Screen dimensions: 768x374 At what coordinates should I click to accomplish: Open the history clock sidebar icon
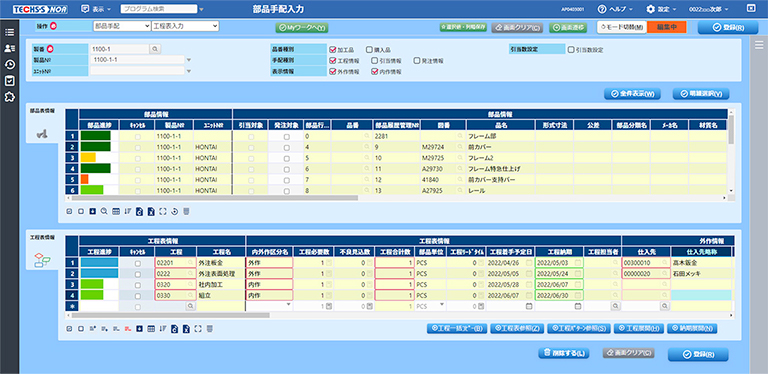[x=9, y=65]
